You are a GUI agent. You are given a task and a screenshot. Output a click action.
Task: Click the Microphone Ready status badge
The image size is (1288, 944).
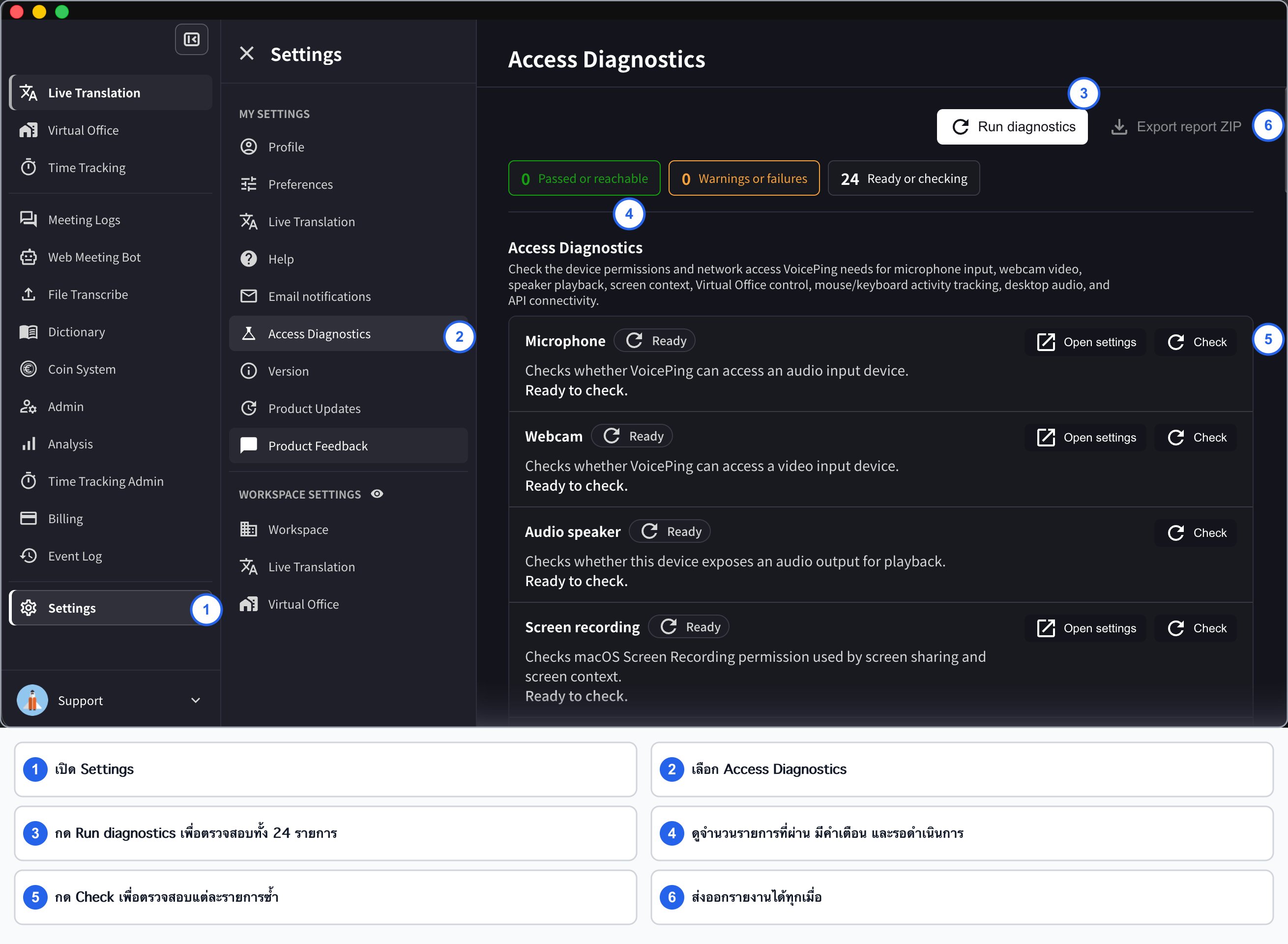tap(654, 341)
